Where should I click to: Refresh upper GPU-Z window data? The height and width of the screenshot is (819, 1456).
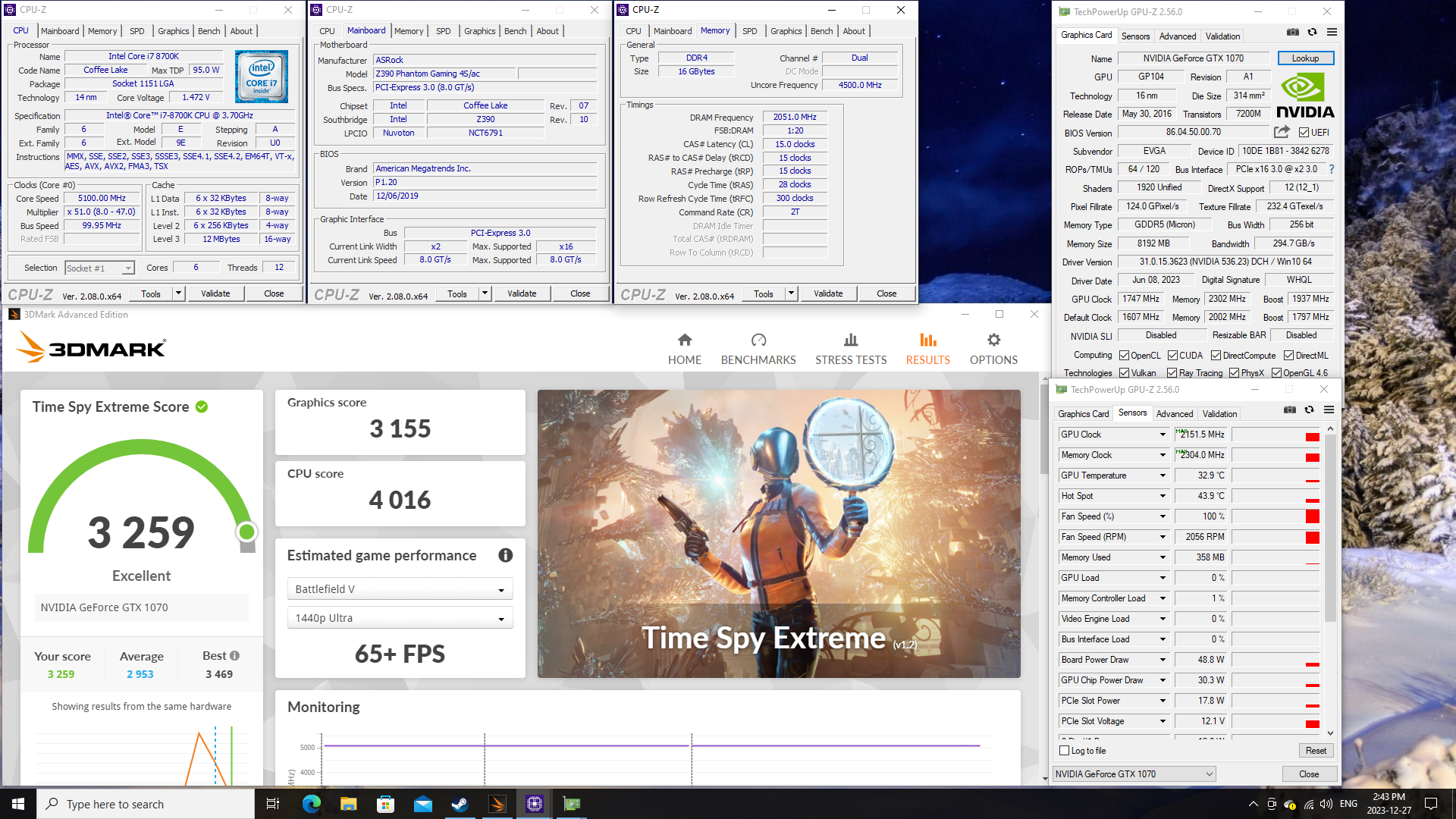(1312, 33)
